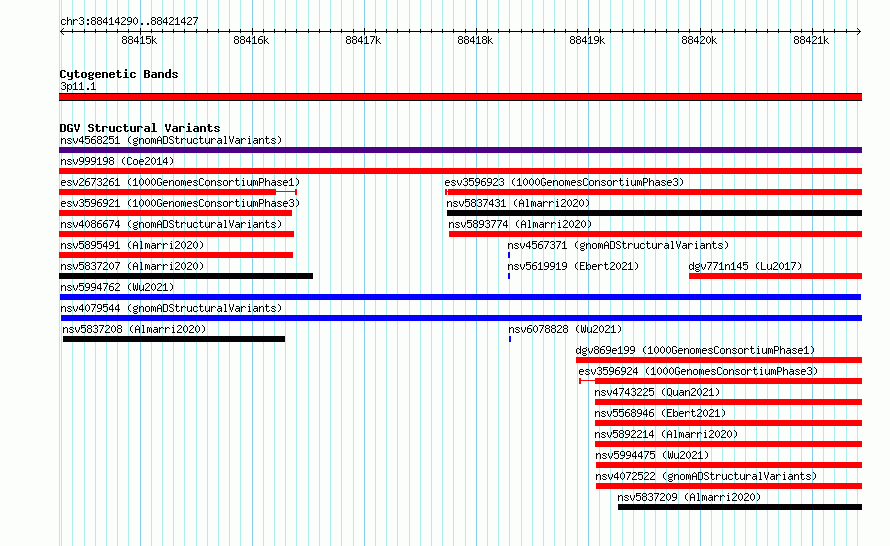Click the black nsv5837207 variant bar
This screenshot has height=546, width=890.
pos(186,276)
